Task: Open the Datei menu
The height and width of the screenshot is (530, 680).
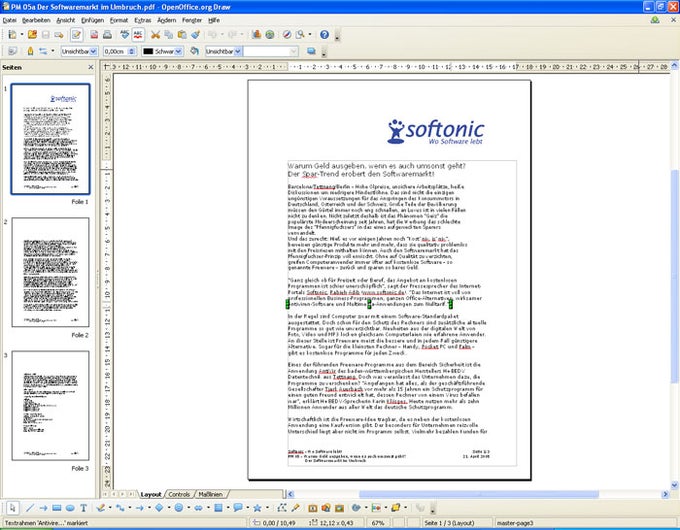Action: [x=9, y=20]
